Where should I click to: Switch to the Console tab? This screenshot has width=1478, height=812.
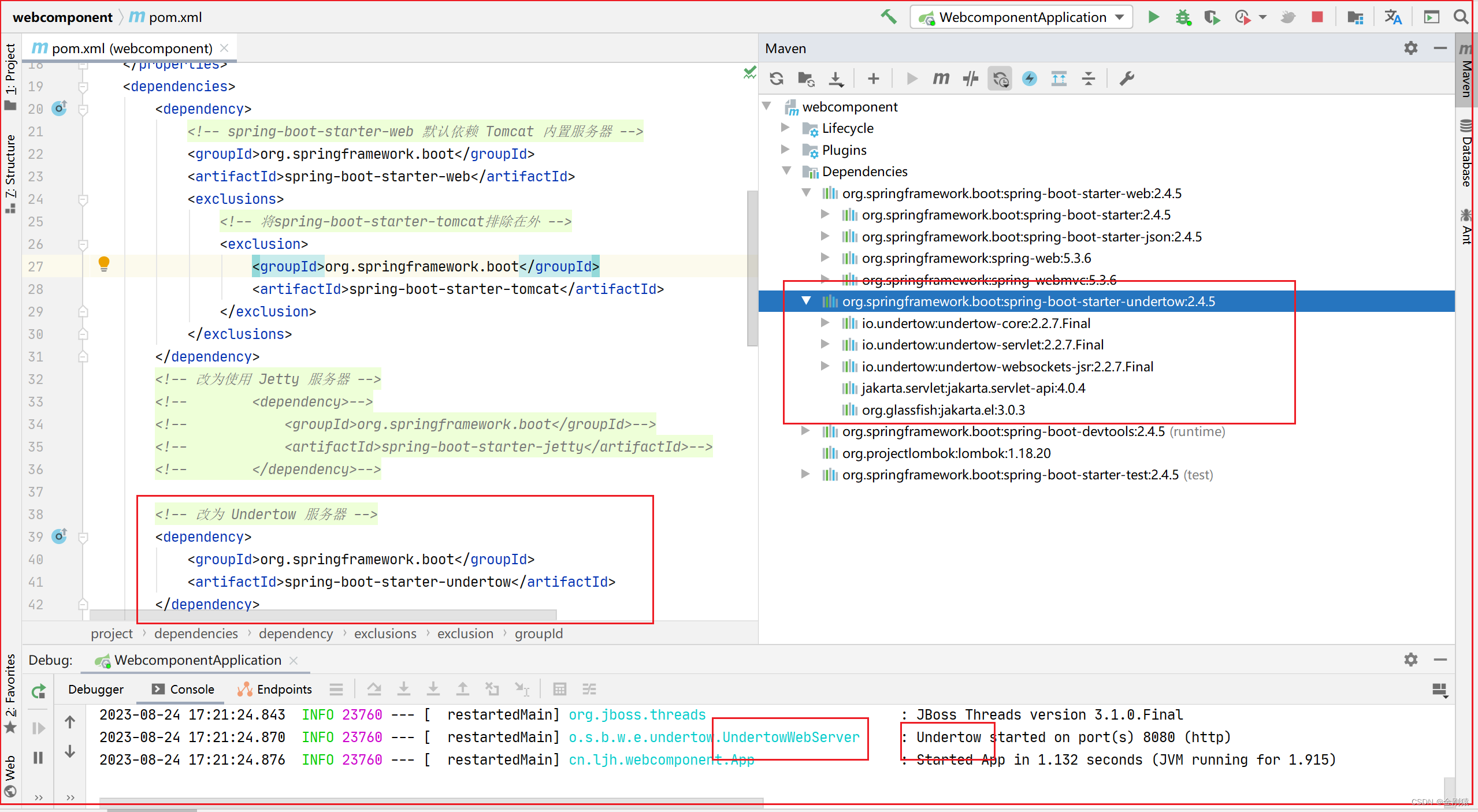pyautogui.click(x=183, y=689)
